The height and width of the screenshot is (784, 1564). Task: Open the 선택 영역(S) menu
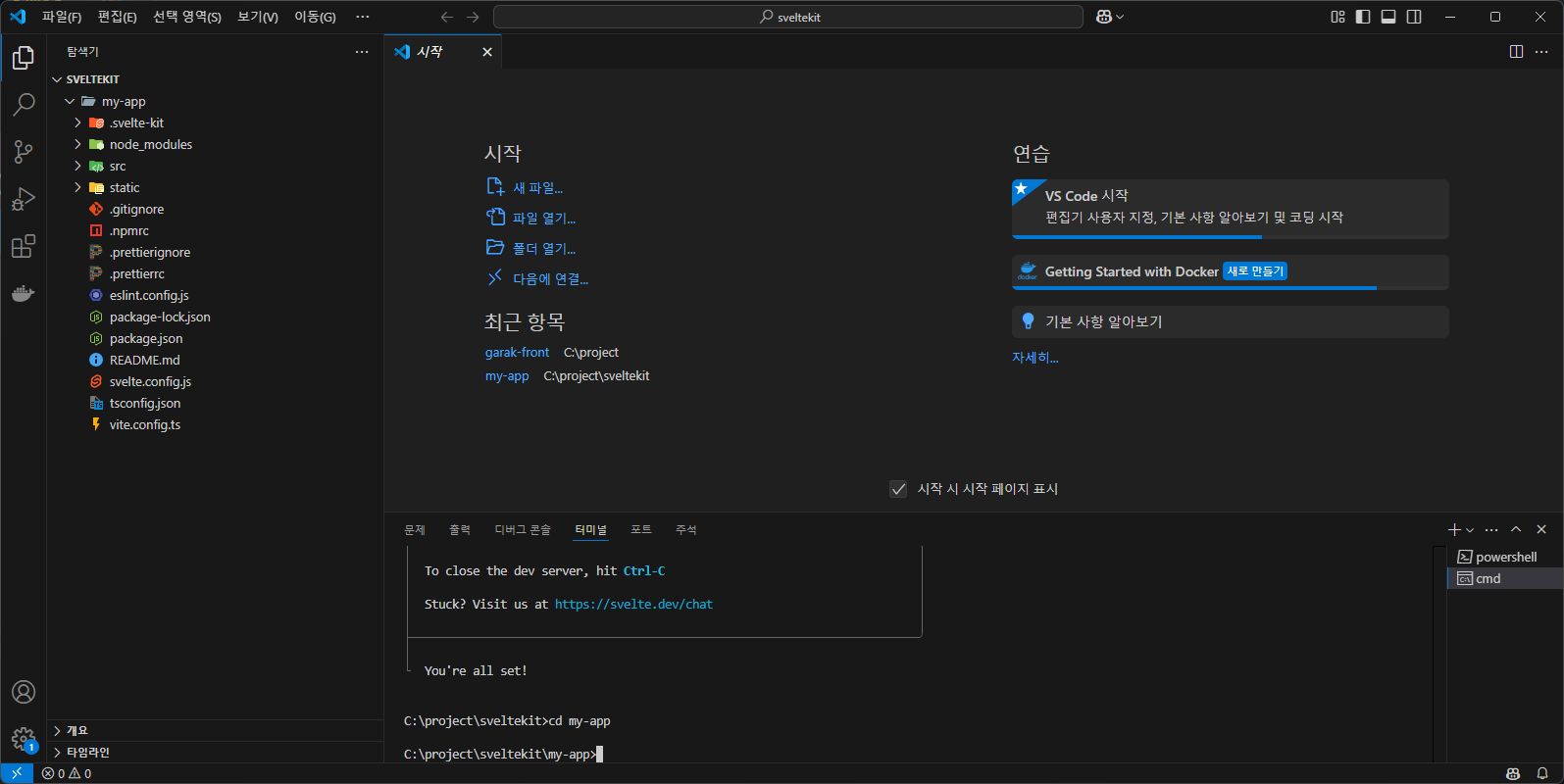coord(187,17)
